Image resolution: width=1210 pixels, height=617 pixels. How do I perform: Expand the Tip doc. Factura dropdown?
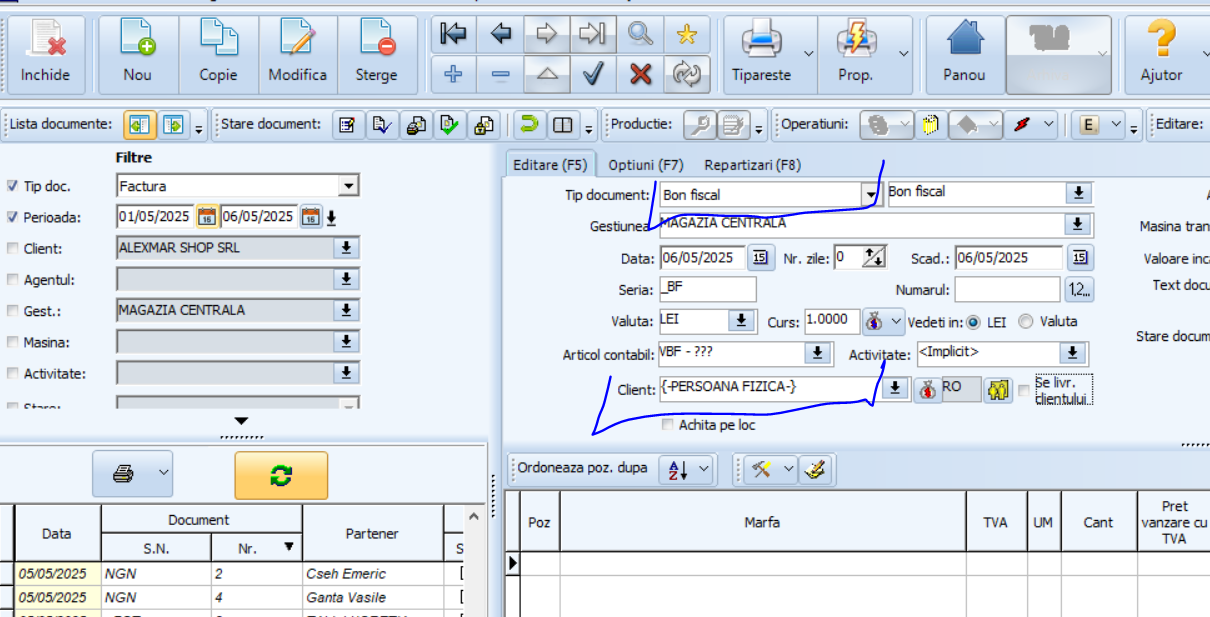click(x=348, y=186)
